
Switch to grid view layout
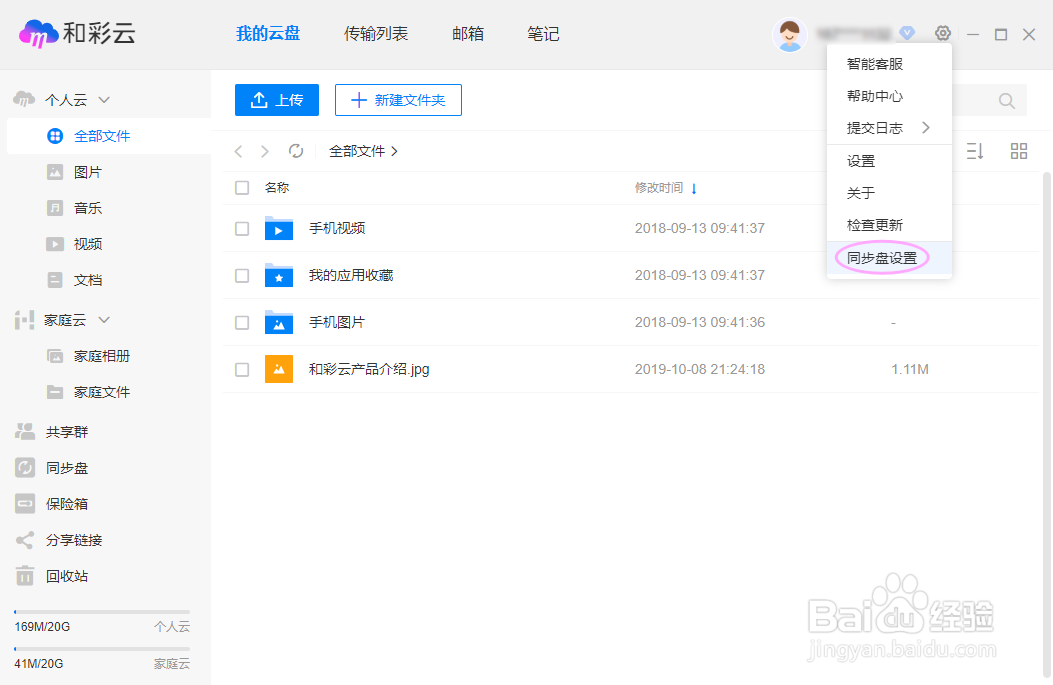[1018, 151]
